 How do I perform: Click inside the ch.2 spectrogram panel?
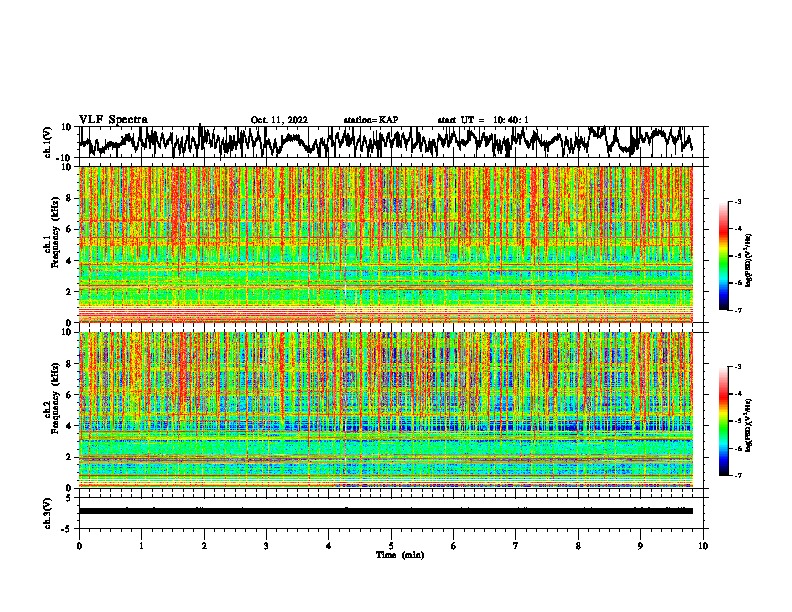coord(386,410)
